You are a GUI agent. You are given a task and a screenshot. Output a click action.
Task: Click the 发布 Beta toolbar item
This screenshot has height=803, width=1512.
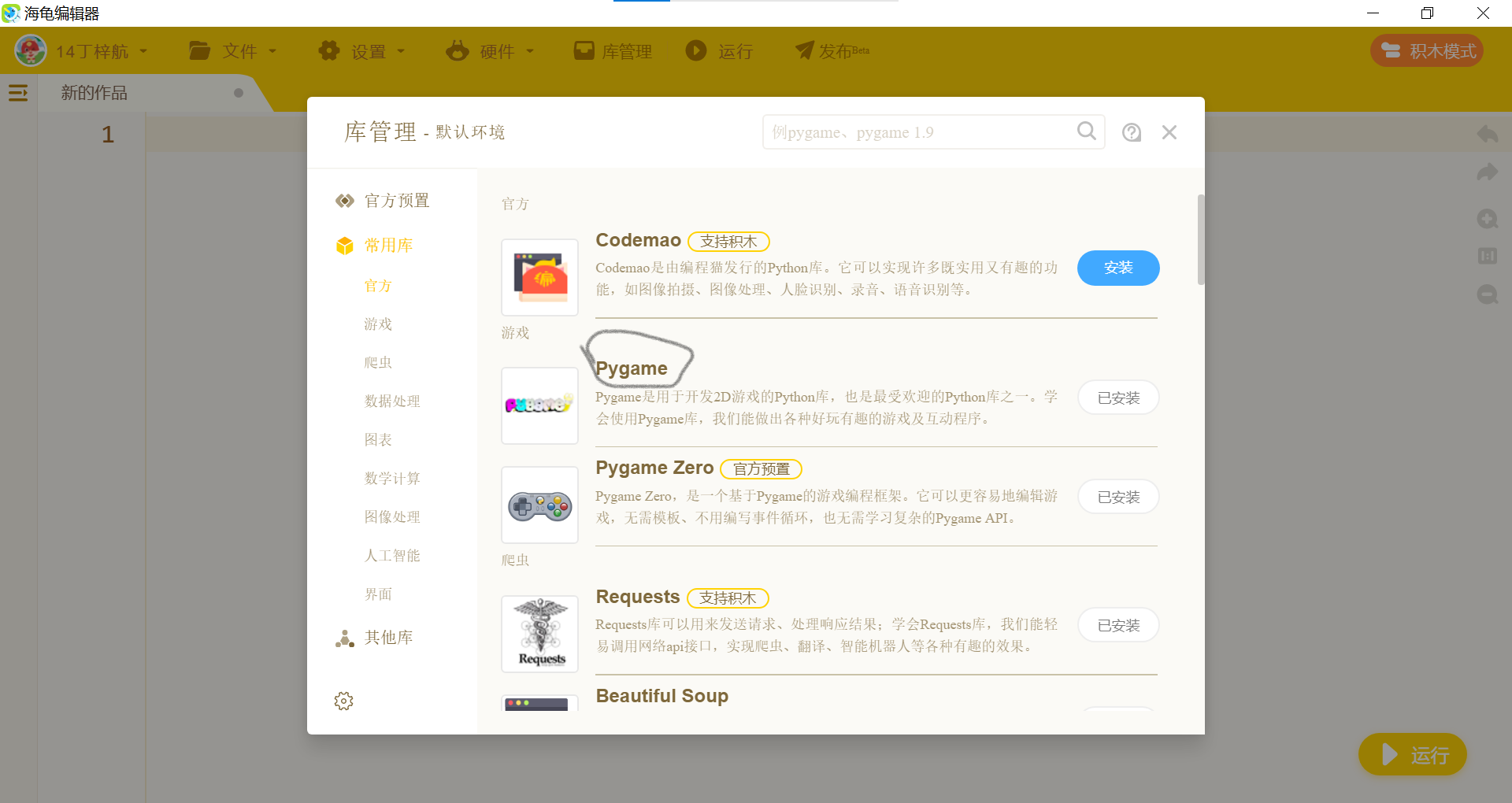coord(832,51)
